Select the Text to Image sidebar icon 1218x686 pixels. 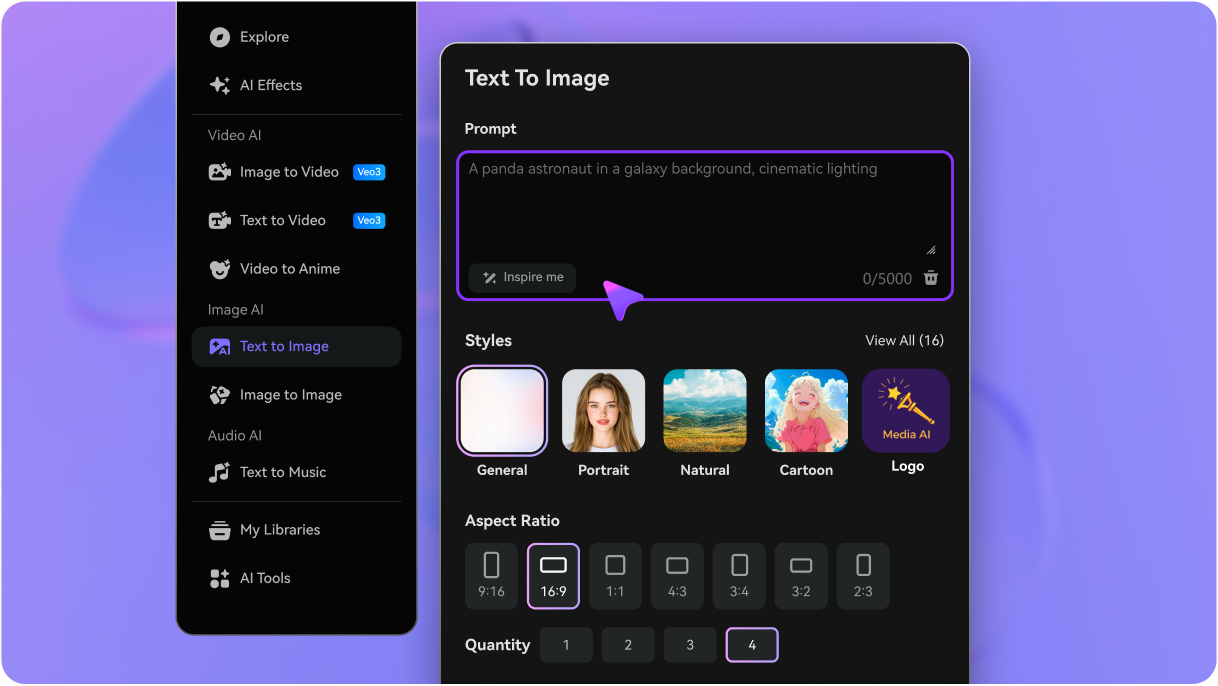pyautogui.click(x=219, y=347)
